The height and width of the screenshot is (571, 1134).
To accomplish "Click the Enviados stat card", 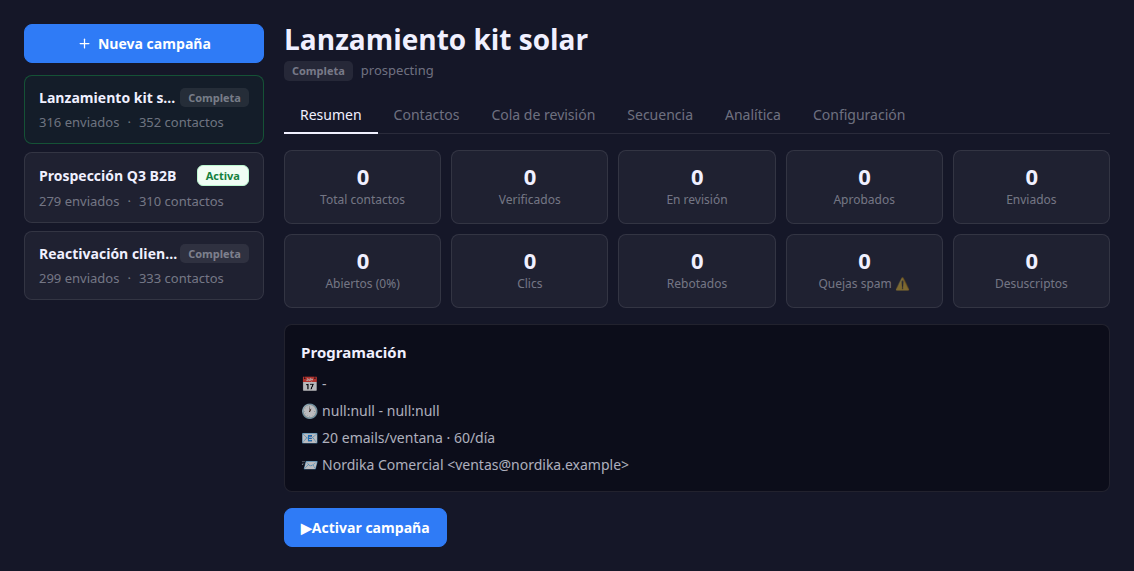I will coord(1031,186).
